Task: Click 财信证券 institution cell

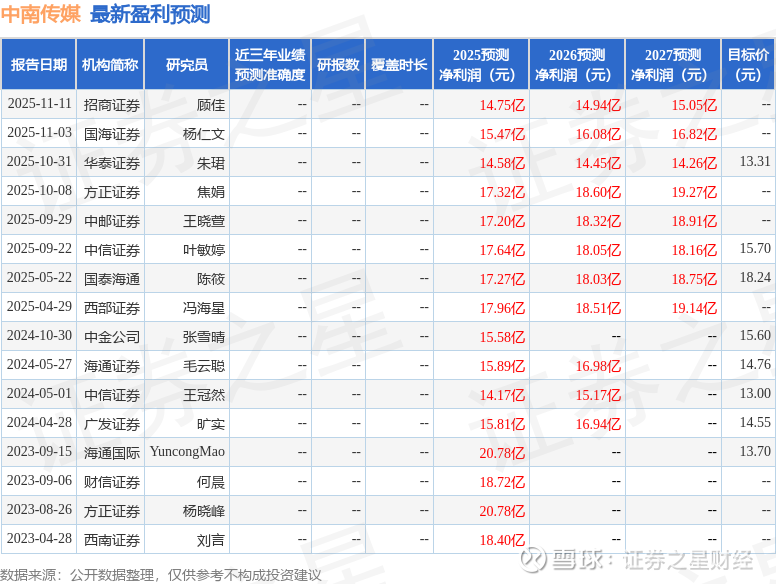Action: [x=112, y=482]
